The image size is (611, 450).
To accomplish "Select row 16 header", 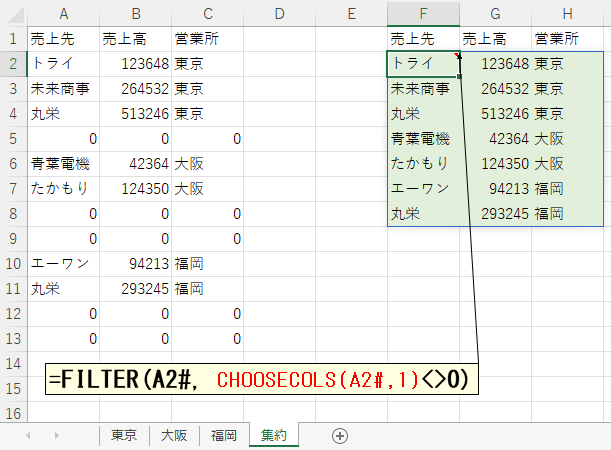I will (x=13, y=414).
